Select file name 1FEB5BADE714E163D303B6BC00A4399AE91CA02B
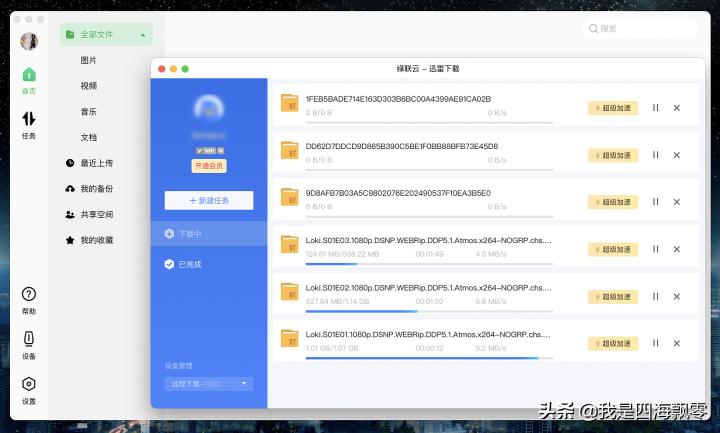 point(399,99)
